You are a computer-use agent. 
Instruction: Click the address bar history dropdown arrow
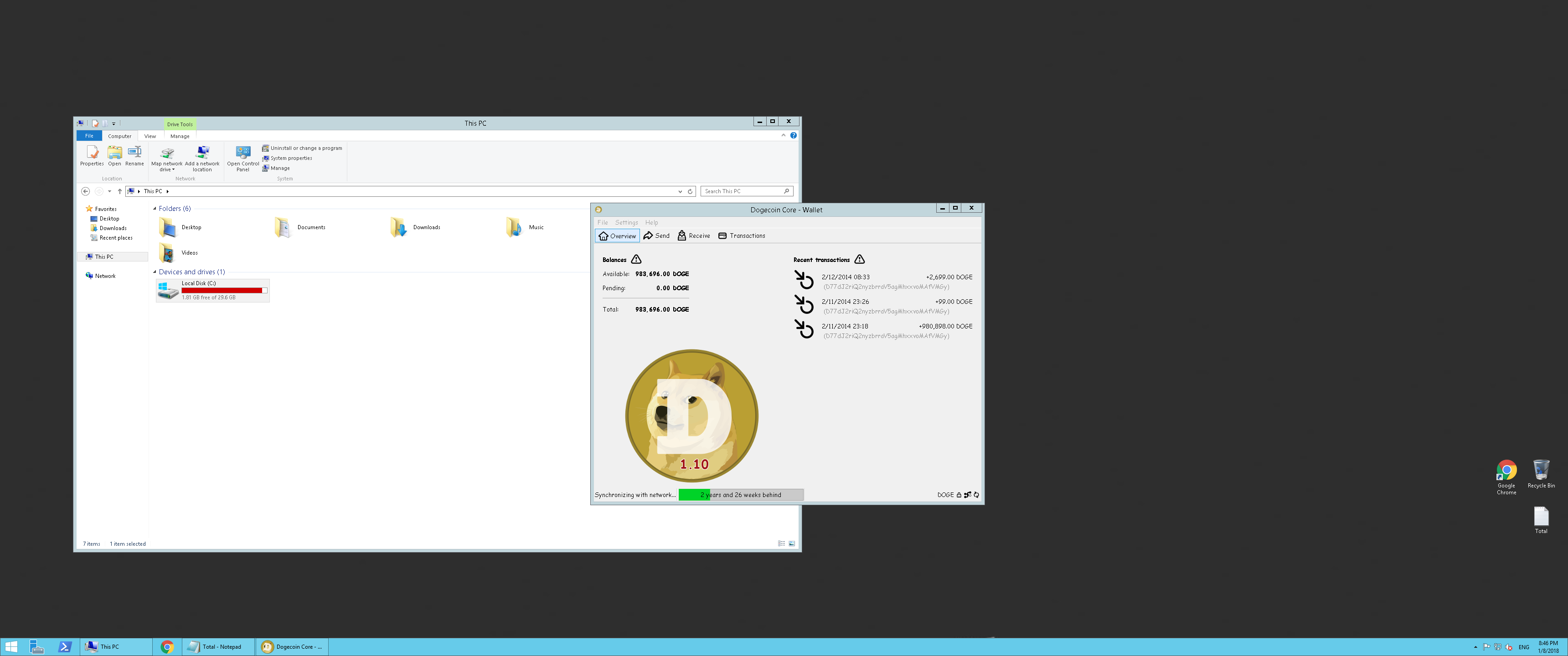(680, 192)
